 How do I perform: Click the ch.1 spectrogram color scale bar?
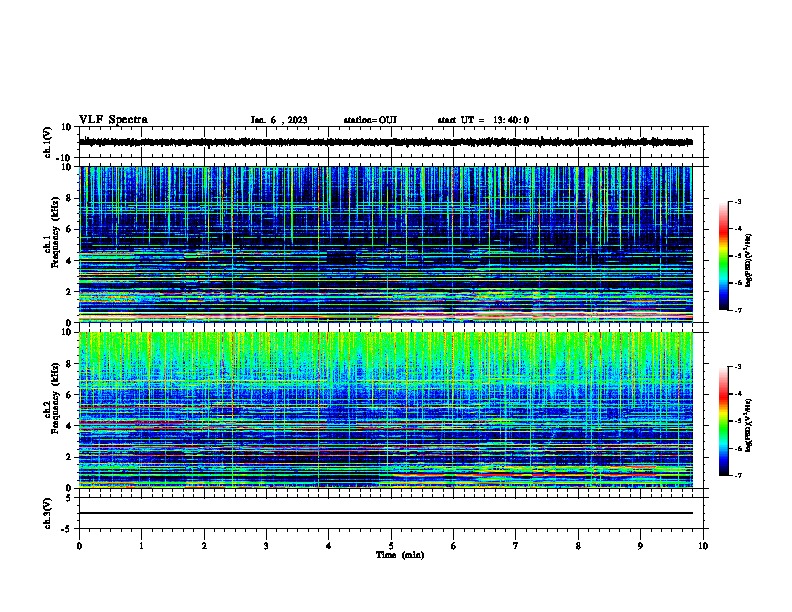point(724,256)
